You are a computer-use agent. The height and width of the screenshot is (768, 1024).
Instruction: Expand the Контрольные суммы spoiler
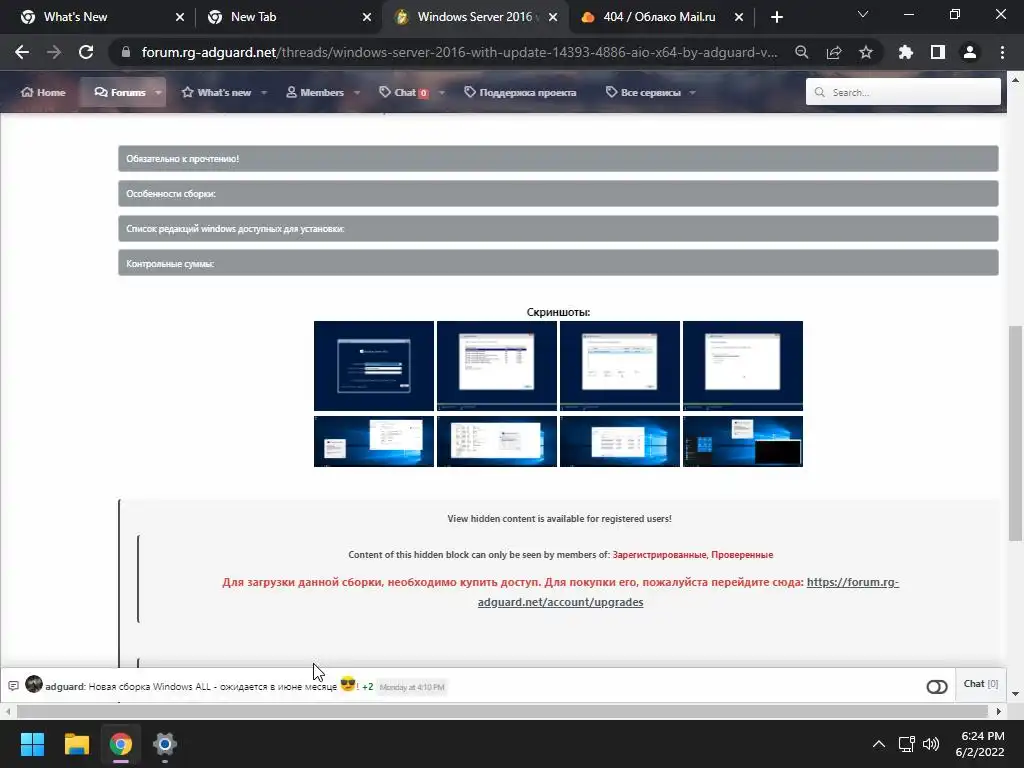tap(558, 263)
